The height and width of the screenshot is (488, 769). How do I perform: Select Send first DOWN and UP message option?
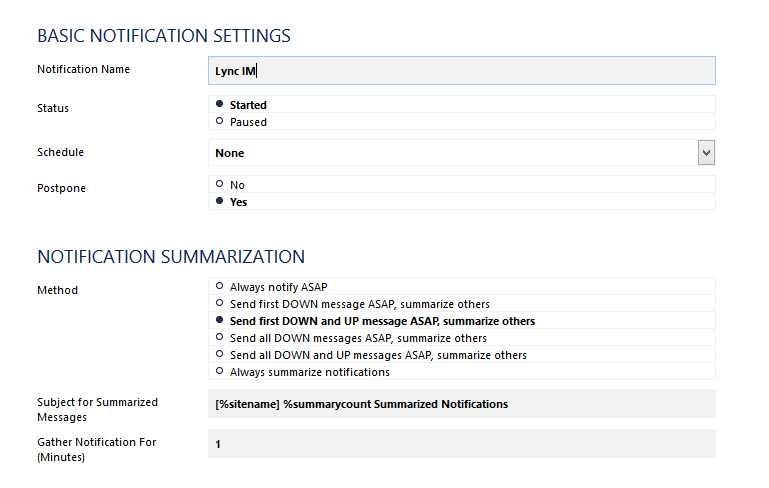219,320
